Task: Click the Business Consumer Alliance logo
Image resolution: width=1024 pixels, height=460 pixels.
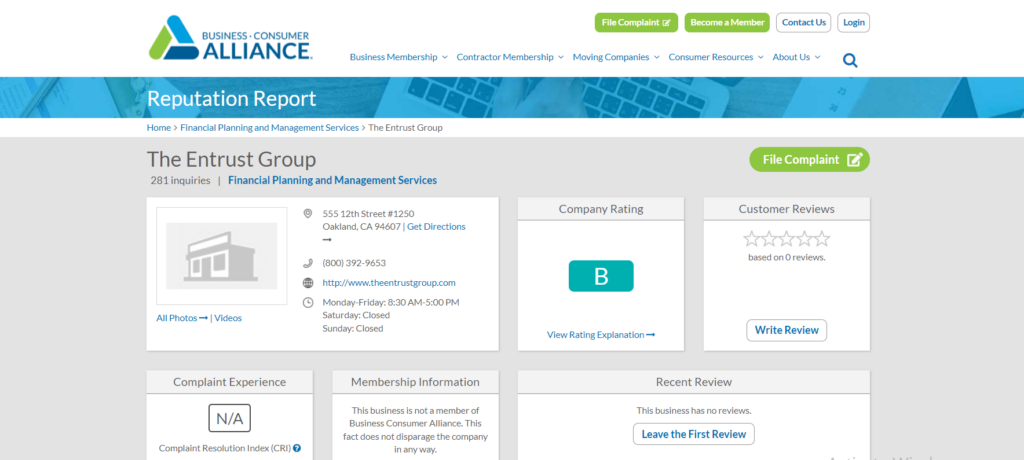Action: tap(230, 38)
